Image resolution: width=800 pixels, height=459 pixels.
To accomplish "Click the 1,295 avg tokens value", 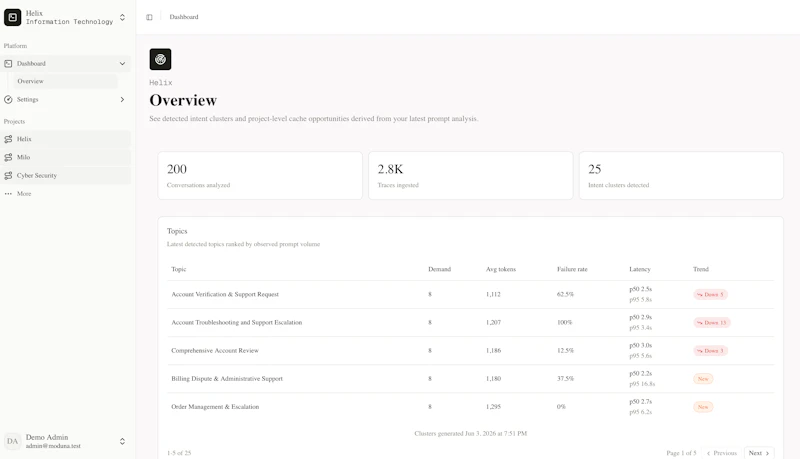I will tap(493, 406).
